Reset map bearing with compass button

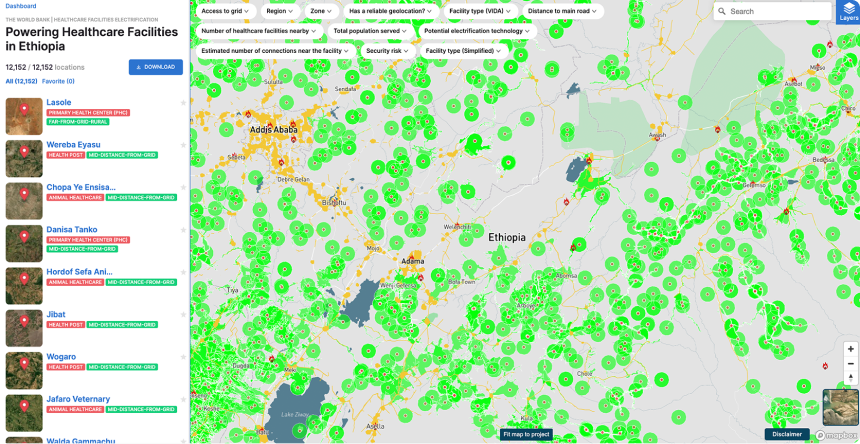[x=851, y=378]
